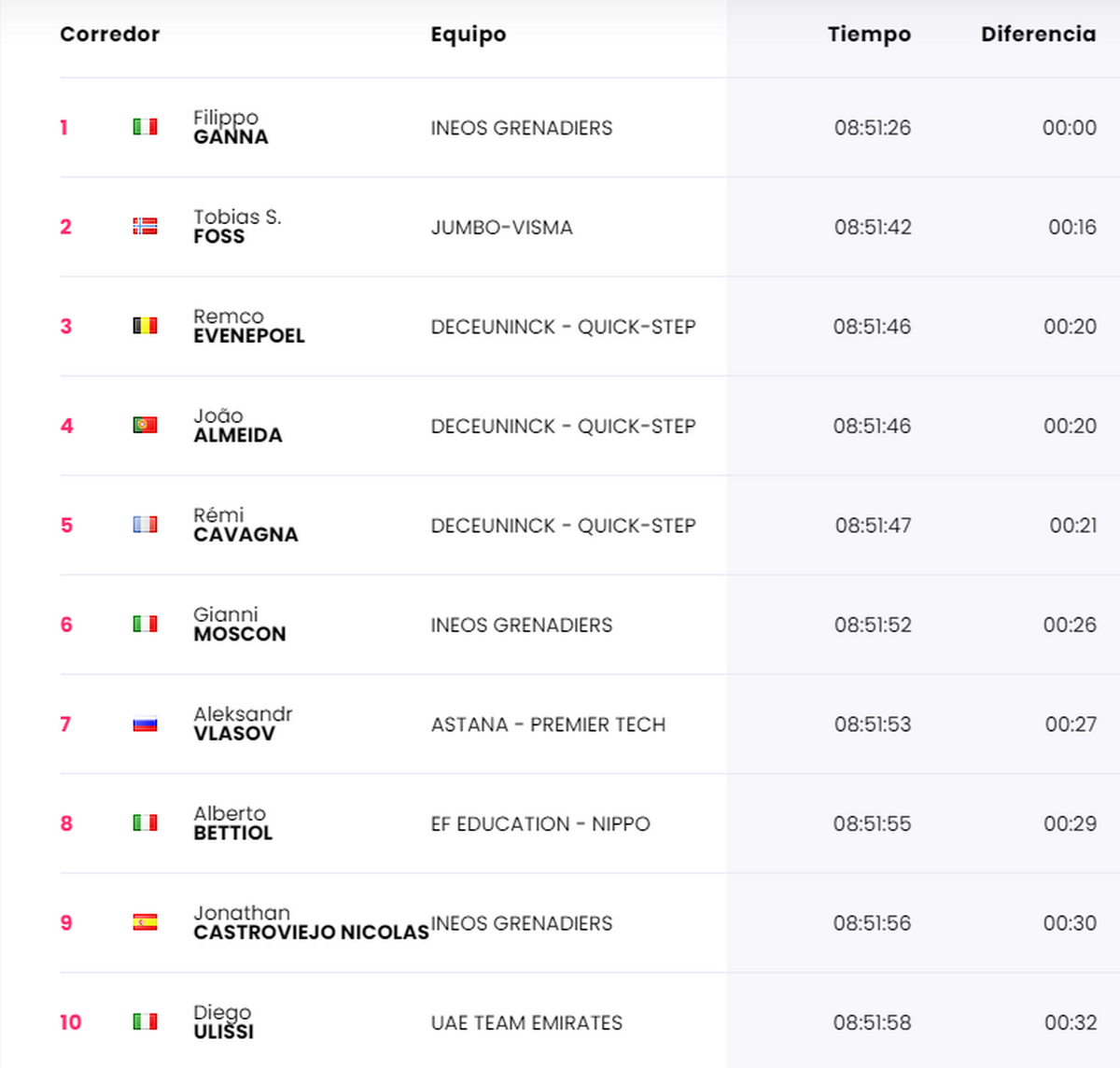The height and width of the screenshot is (1068, 1120).
Task: Click the Belgian flag beside Remco Evenepoel
Action: 145,326
